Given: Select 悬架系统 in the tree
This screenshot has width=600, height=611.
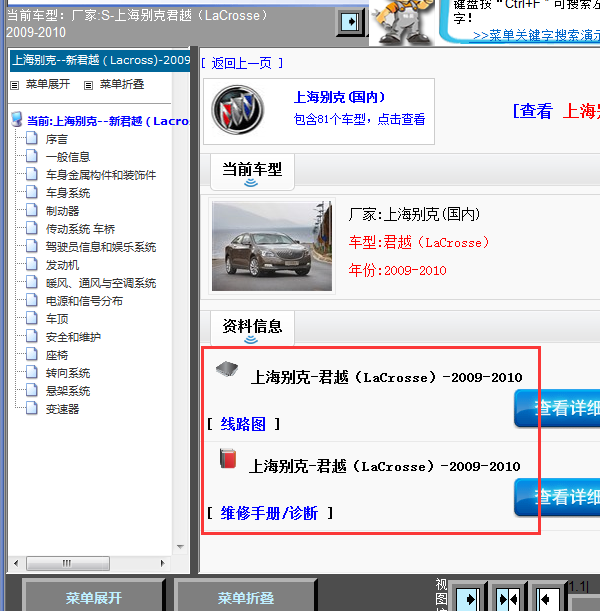Looking at the screenshot, I should tap(68, 391).
